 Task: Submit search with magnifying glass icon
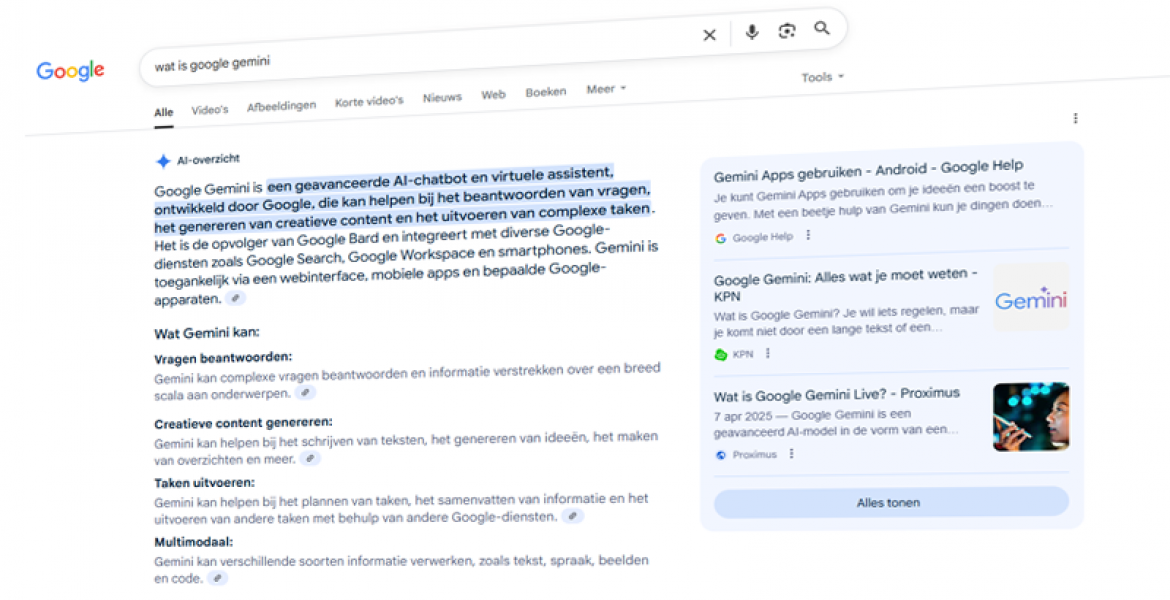(822, 28)
